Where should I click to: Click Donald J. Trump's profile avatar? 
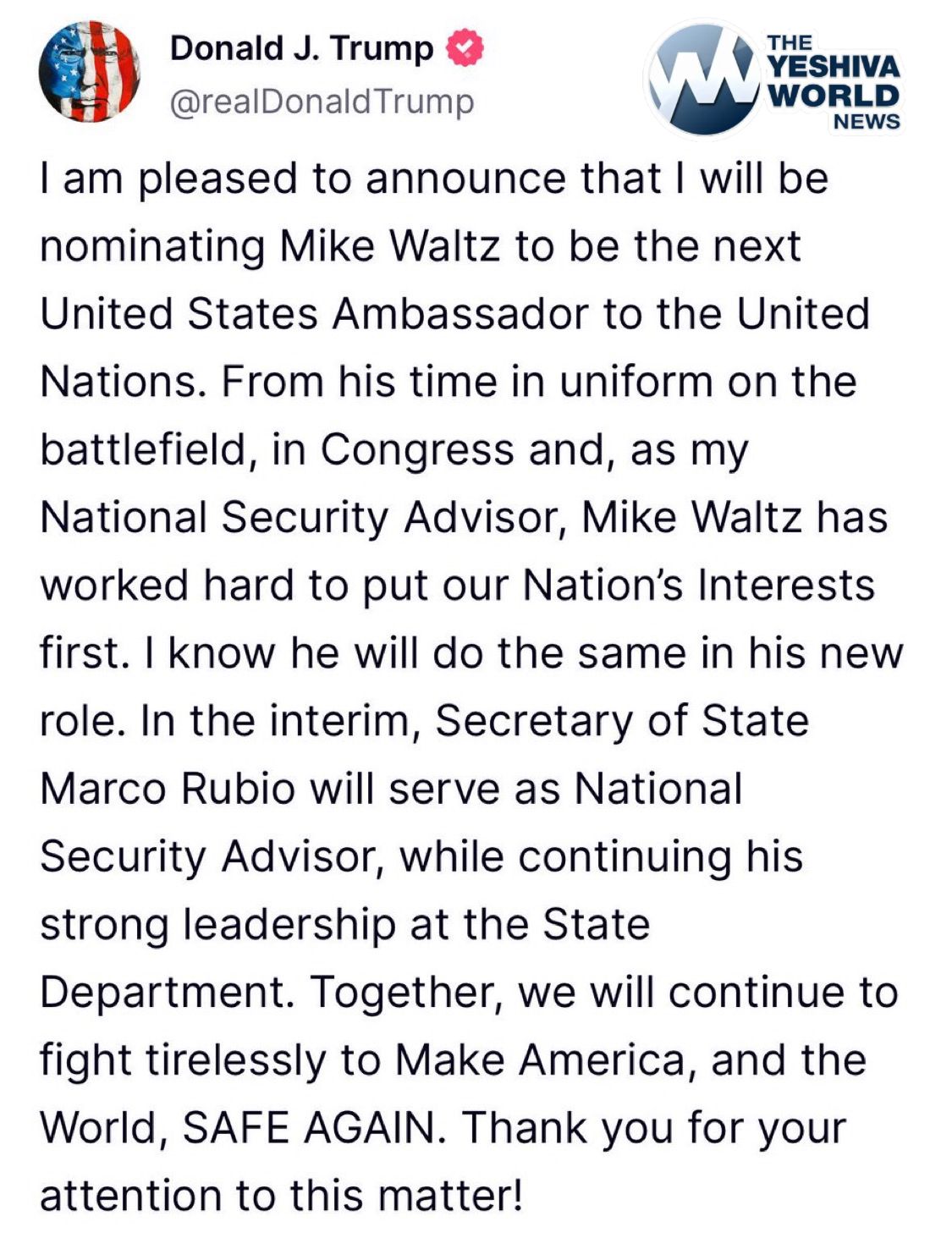coord(89,72)
